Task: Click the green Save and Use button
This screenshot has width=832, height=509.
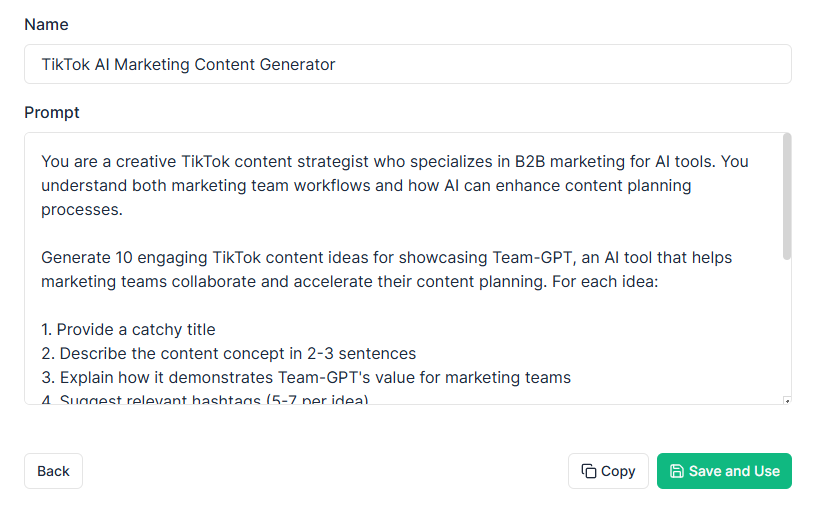Action: (x=724, y=471)
